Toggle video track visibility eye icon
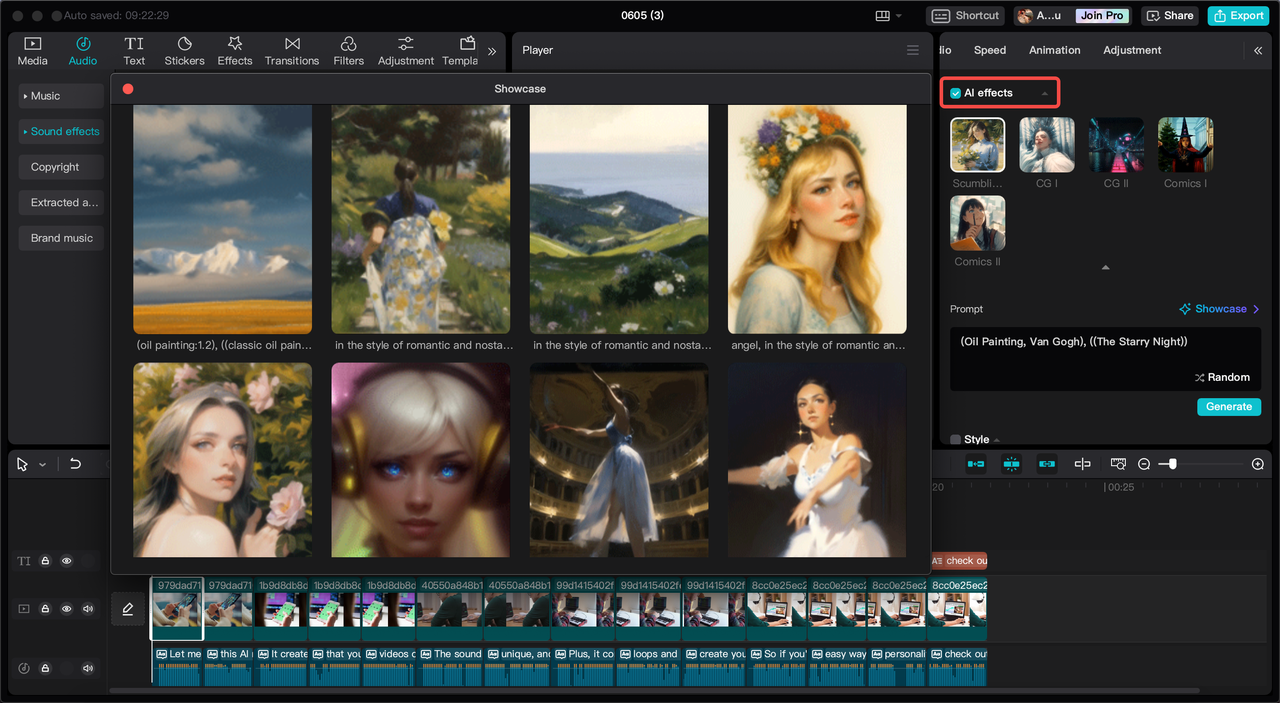This screenshot has height=703, width=1280. pyautogui.click(x=67, y=609)
